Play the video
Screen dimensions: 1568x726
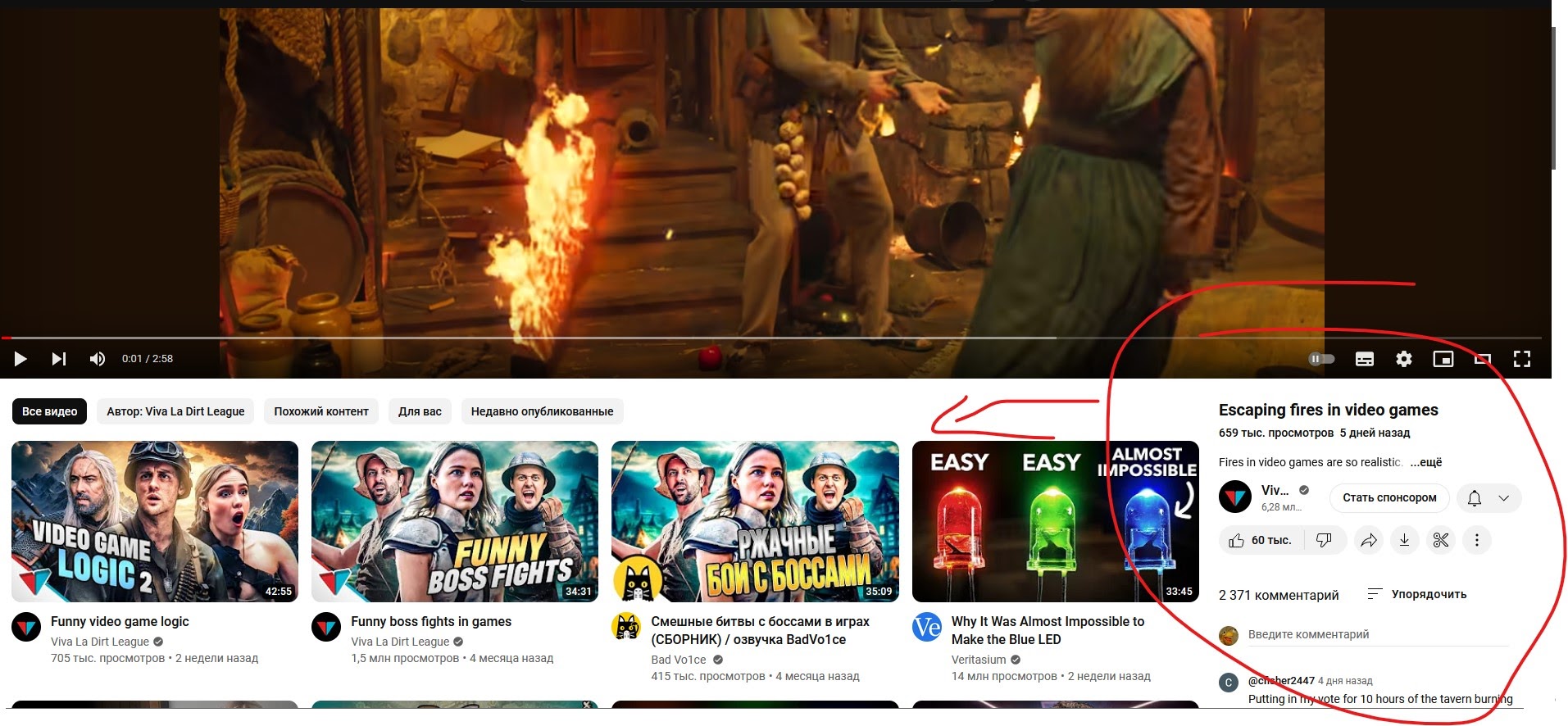pos(20,359)
